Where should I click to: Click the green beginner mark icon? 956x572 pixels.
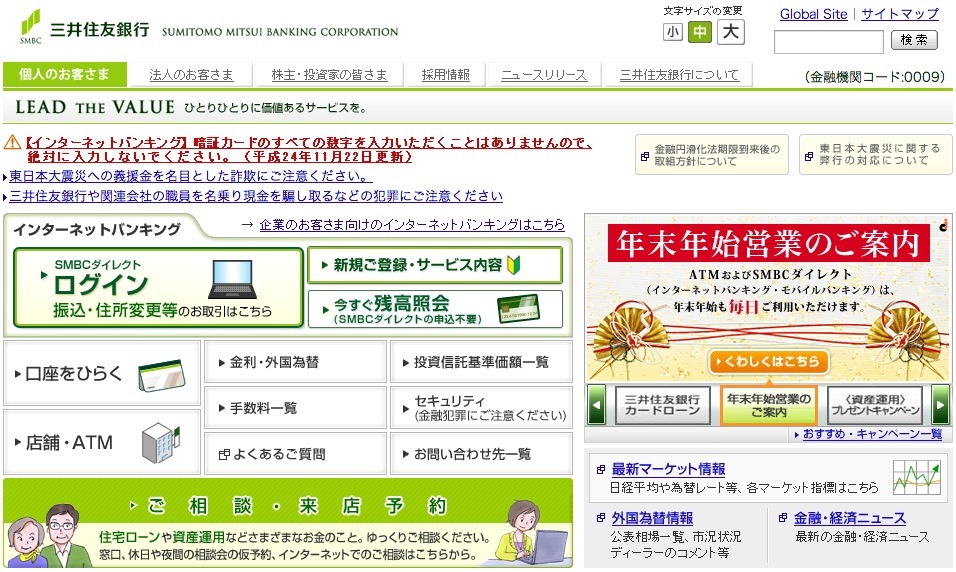[x=513, y=265]
